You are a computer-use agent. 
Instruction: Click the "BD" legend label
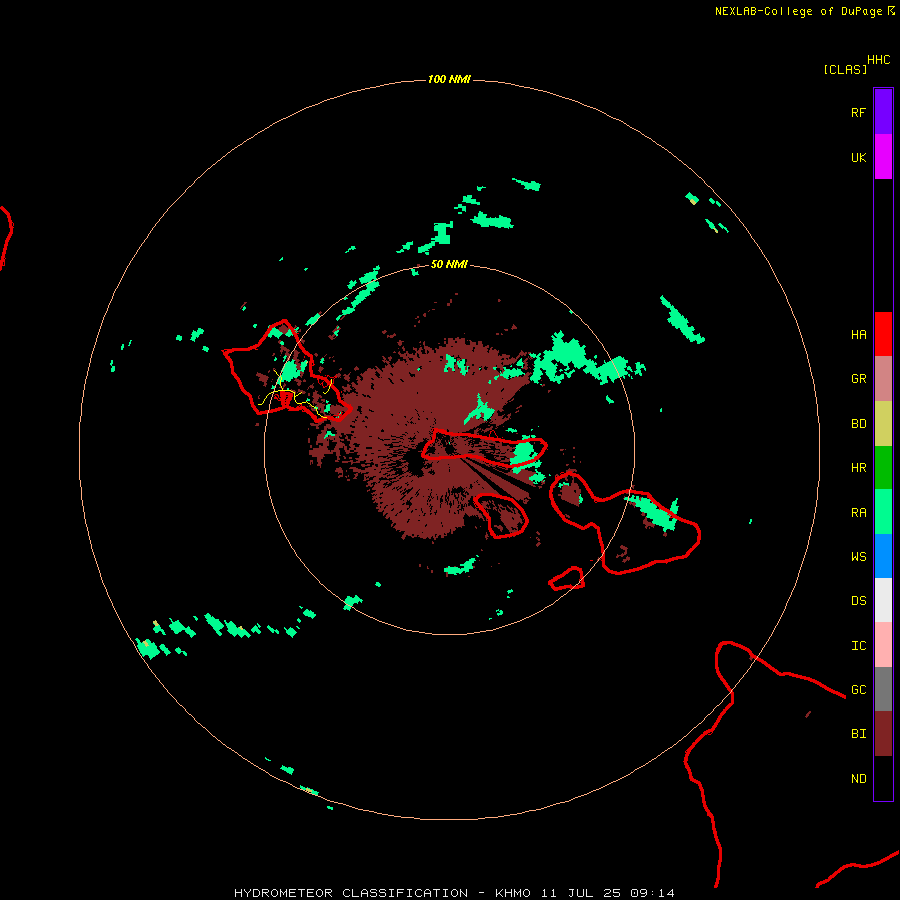[x=859, y=424]
